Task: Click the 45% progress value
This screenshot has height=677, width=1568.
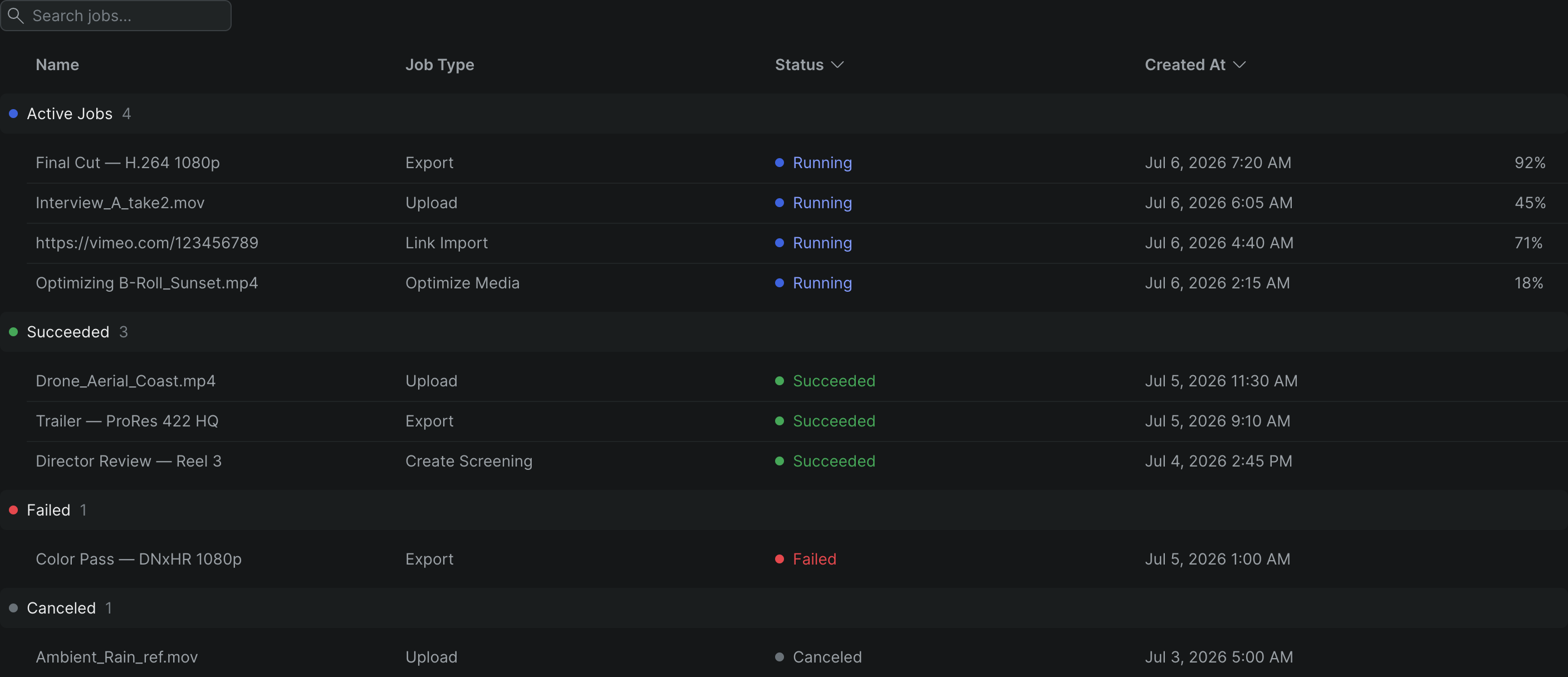Action: [1530, 203]
